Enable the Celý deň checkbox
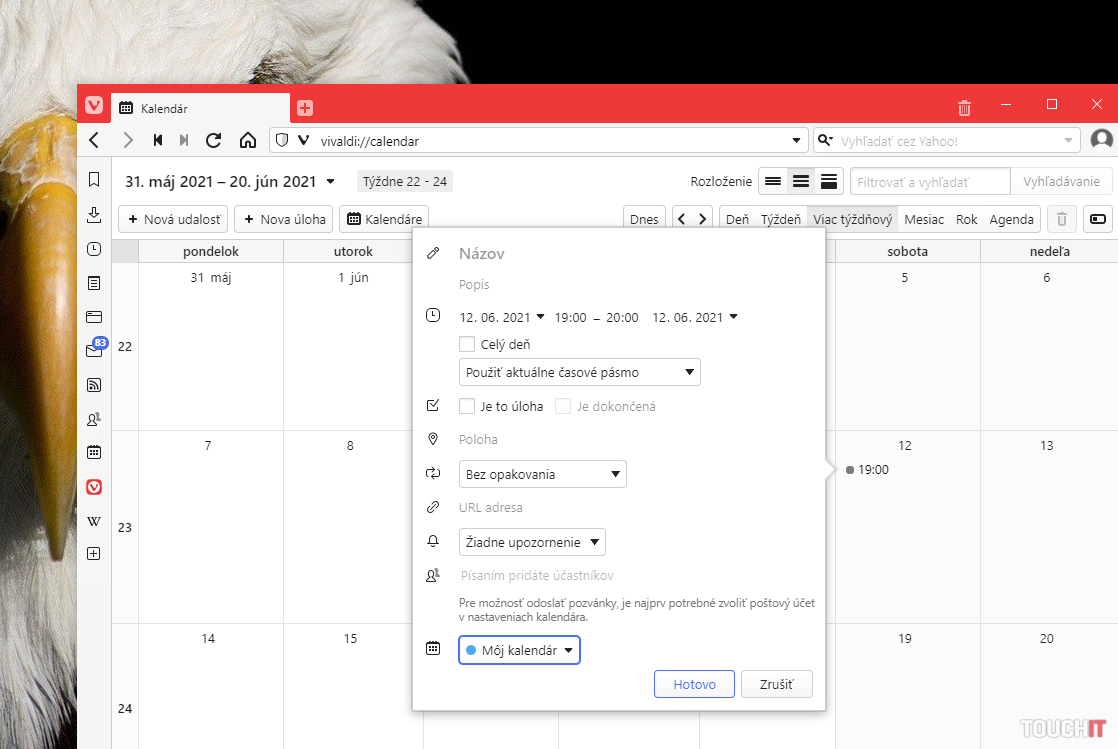This screenshot has width=1118, height=749. tap(467, 344)
